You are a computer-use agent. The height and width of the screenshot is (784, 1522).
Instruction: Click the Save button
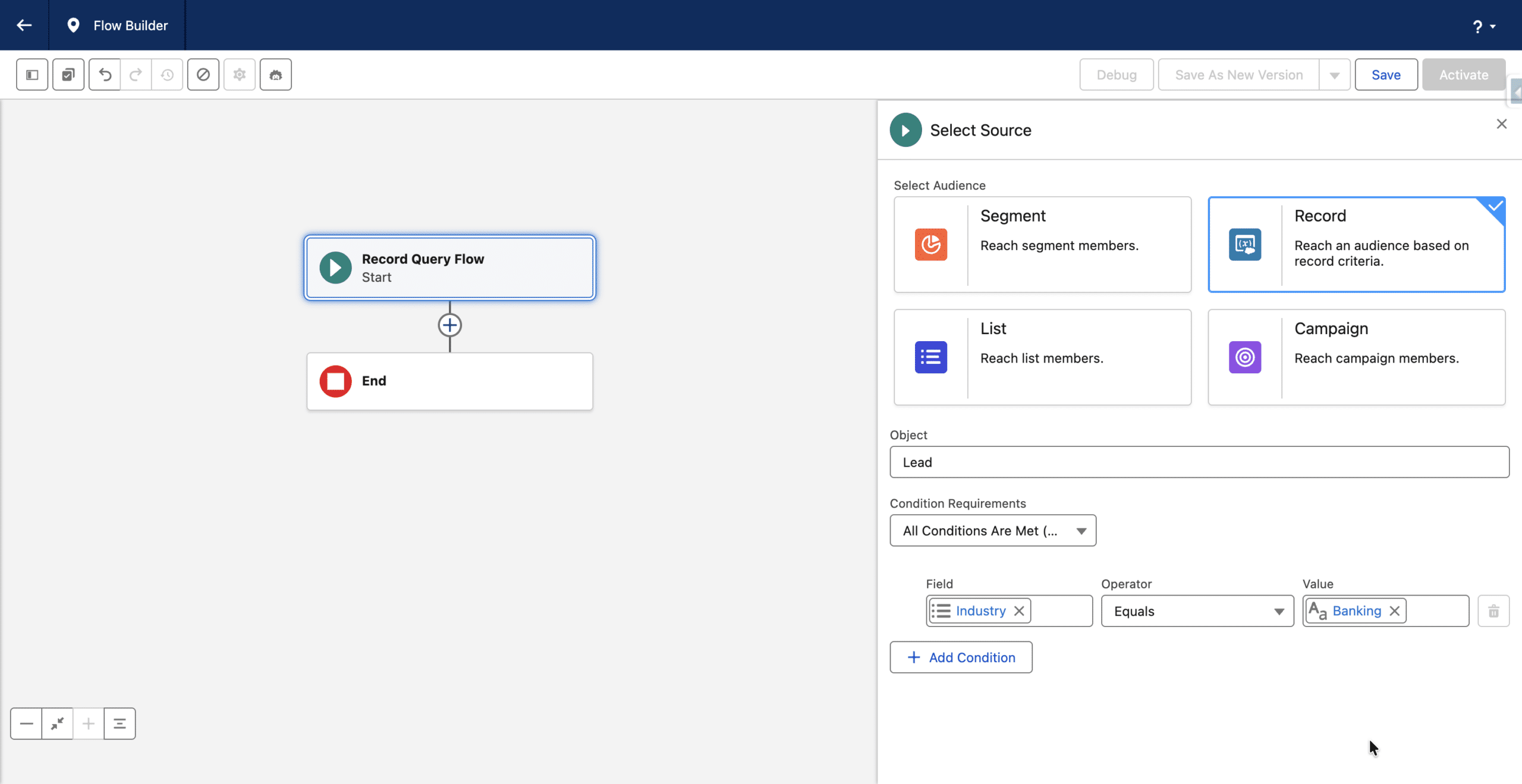(1386, 75)
